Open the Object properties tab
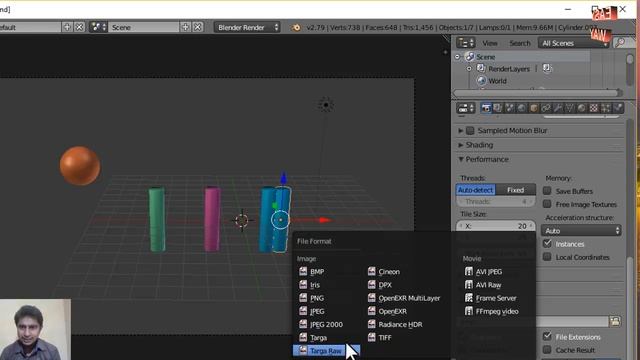The width and height of the screenshot is (640, 360). point(533,108)
